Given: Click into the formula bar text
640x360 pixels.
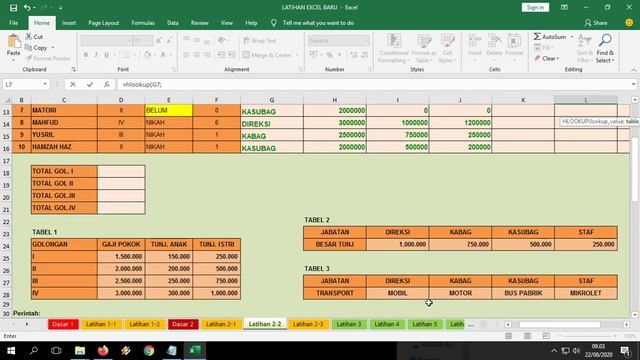Looking at the screenshot, I should [373, 84].
